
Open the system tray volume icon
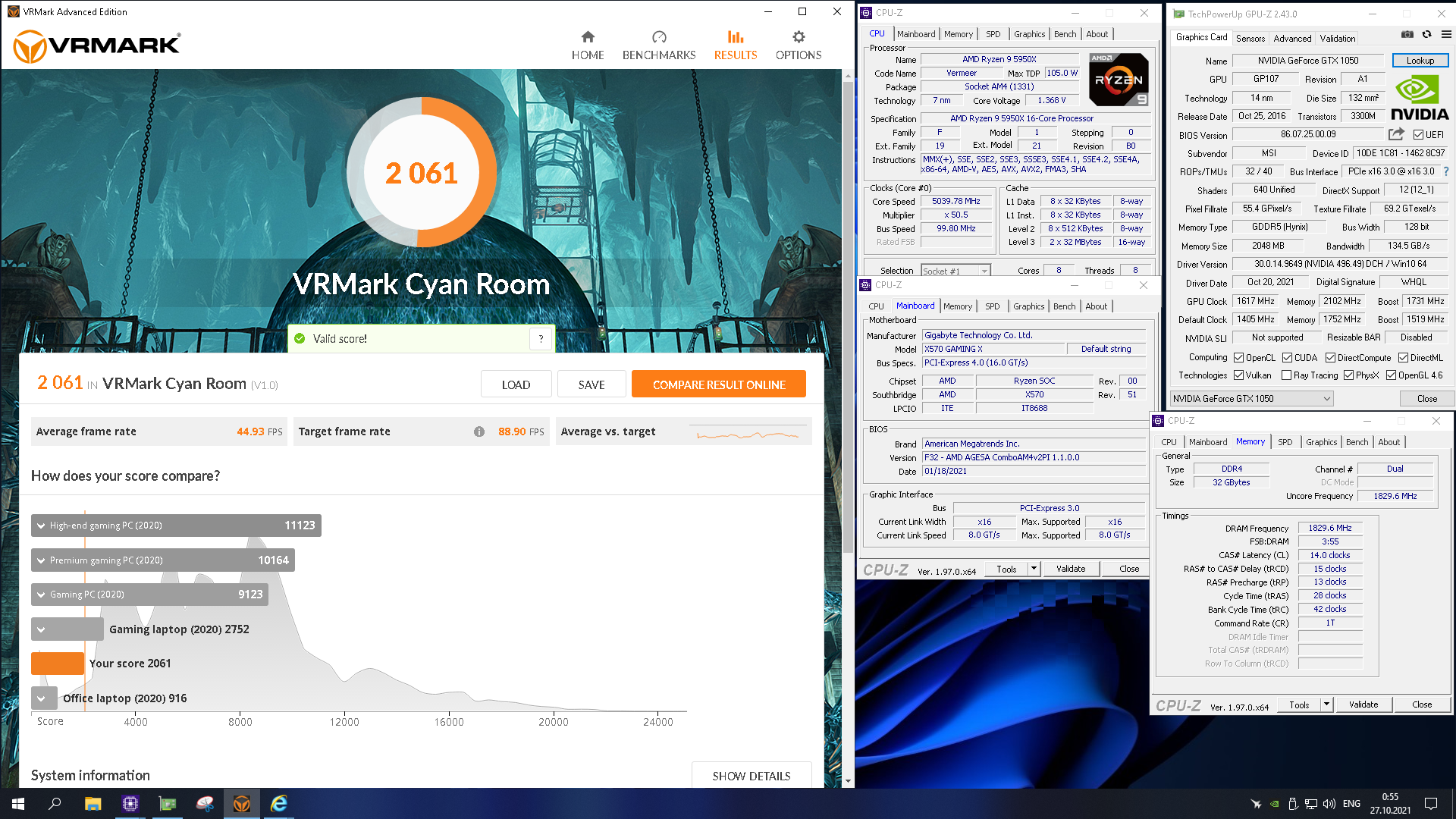tap(1329, 804)
